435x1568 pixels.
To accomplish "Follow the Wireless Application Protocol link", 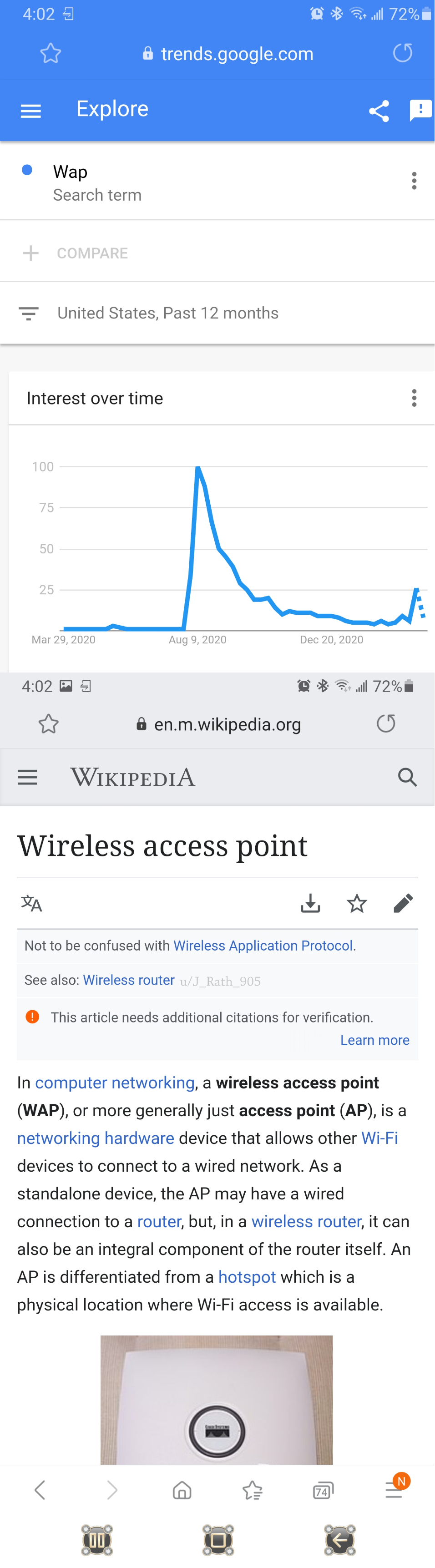I will point(263,945).
